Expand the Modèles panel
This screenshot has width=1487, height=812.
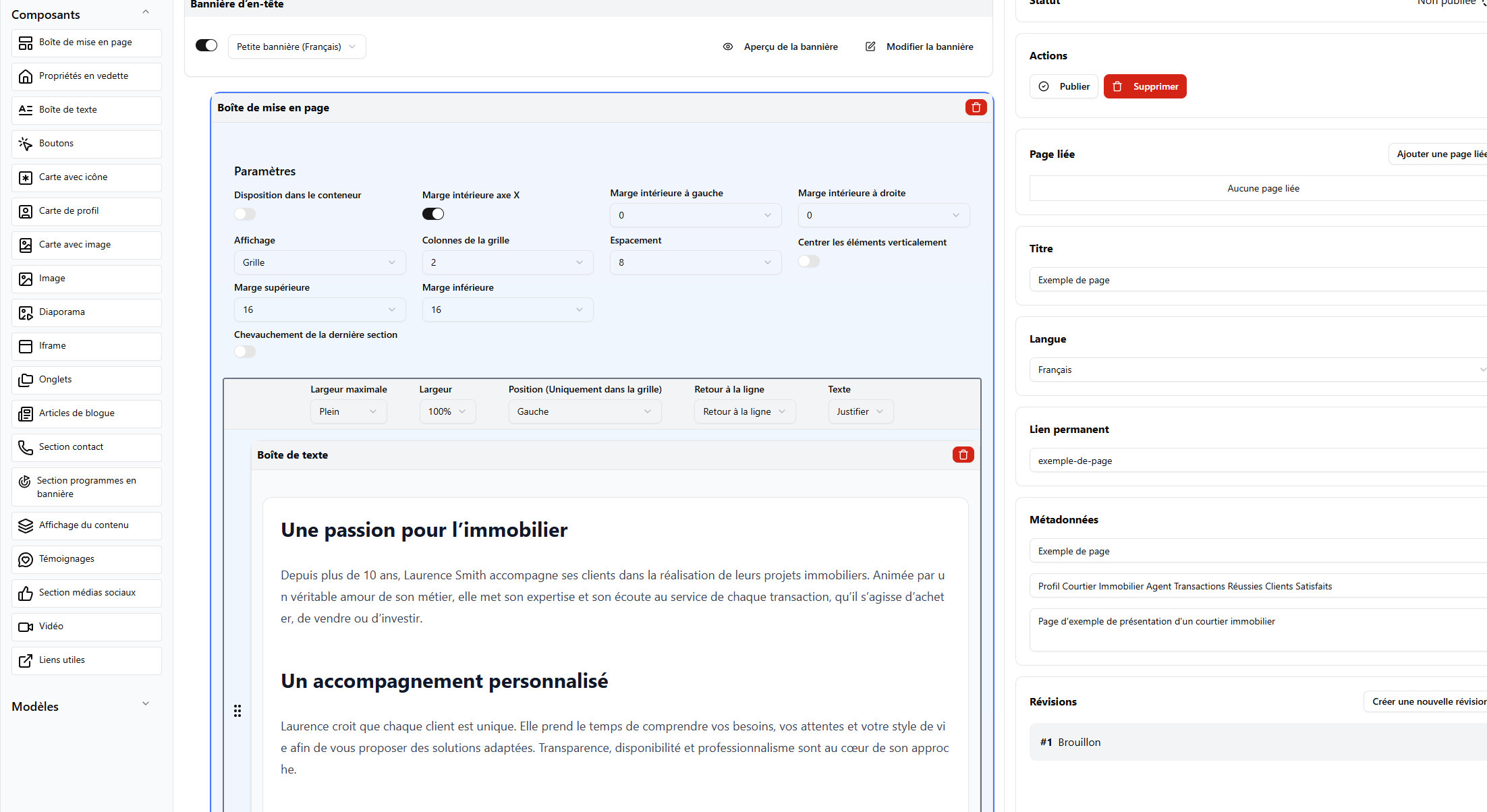[x=146, y=704]
